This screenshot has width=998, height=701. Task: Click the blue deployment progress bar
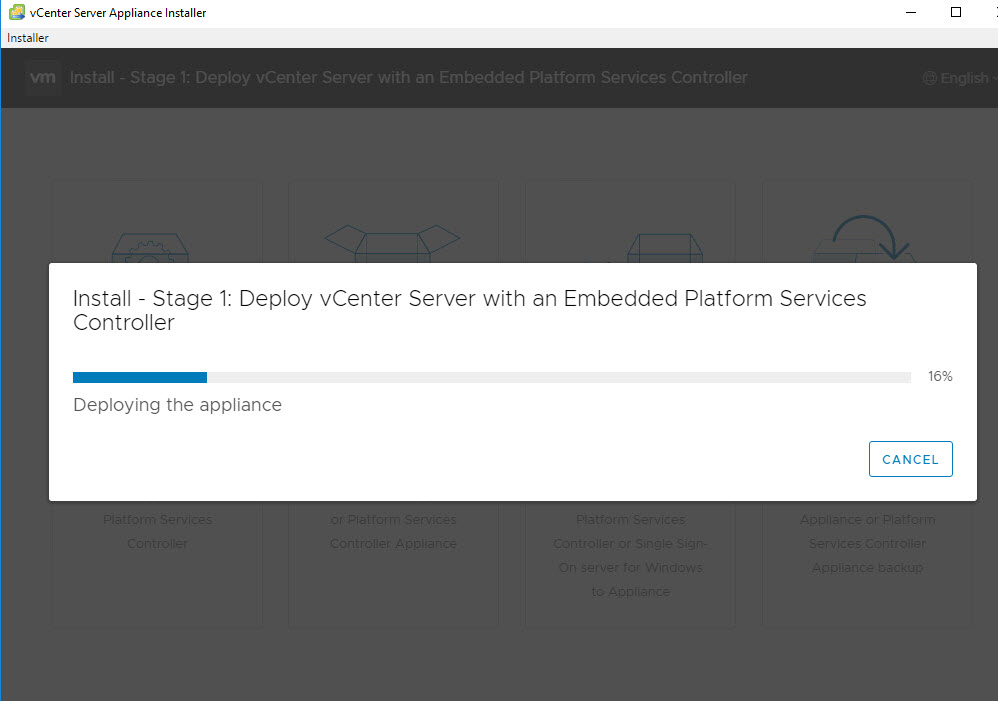coord(140,377)
